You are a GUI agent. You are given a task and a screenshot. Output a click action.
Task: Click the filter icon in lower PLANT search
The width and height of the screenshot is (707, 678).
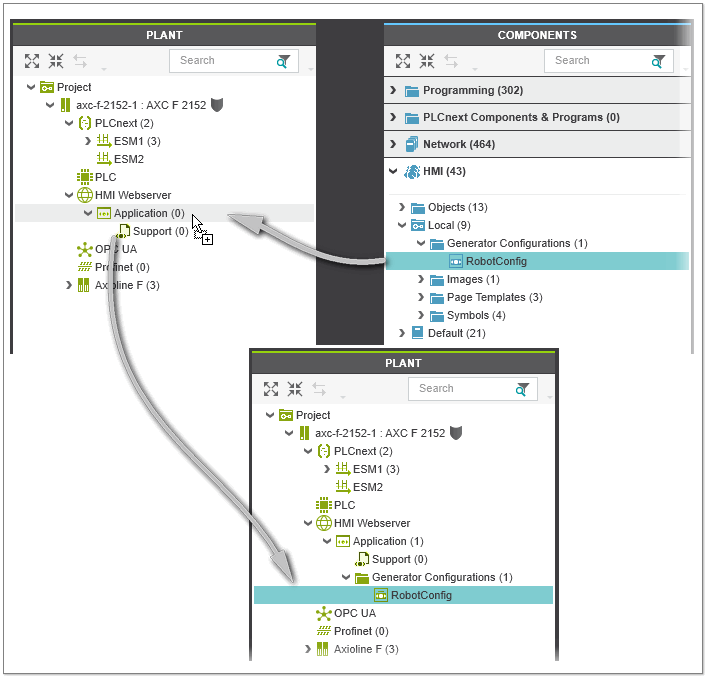522,389
